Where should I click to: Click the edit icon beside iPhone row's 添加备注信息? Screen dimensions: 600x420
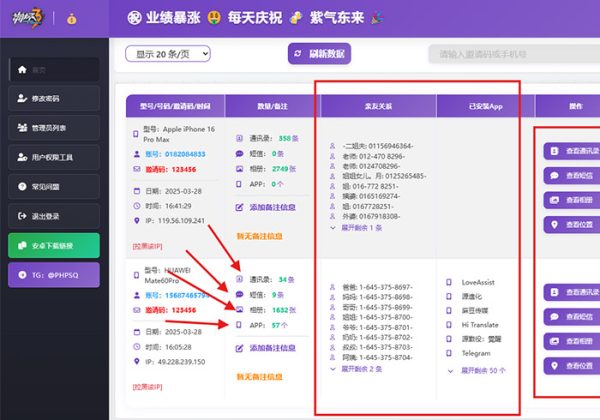[x=239, y=207]
